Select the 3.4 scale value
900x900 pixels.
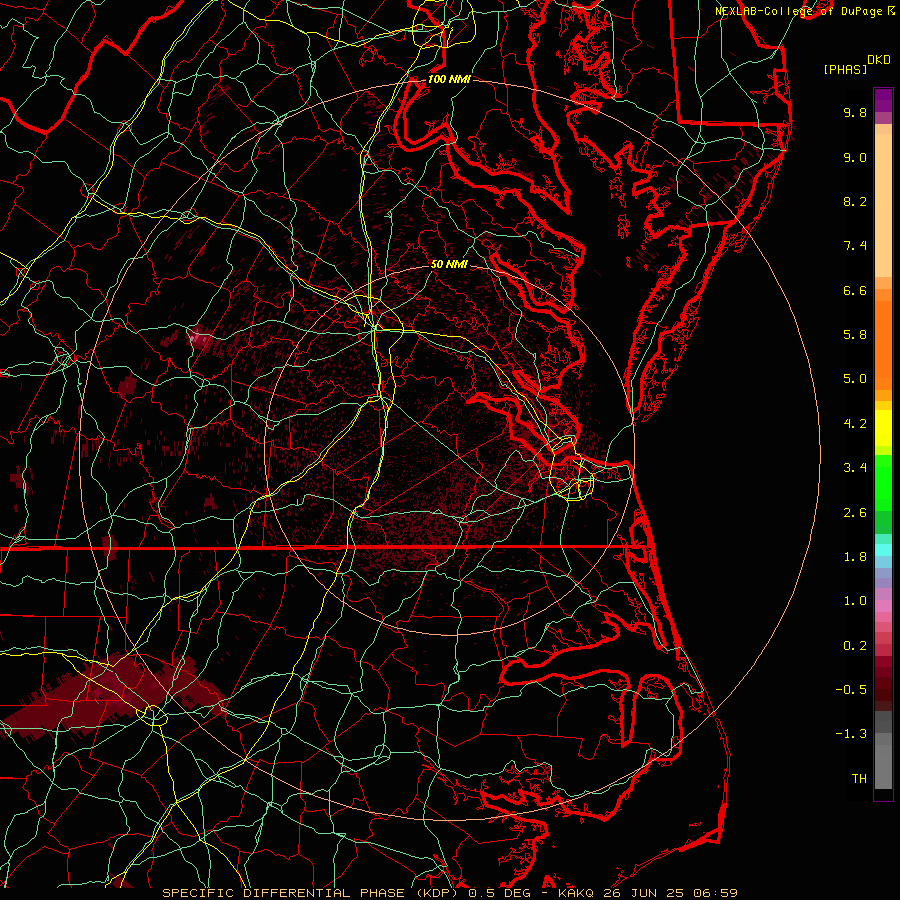[x=855, y=468]
